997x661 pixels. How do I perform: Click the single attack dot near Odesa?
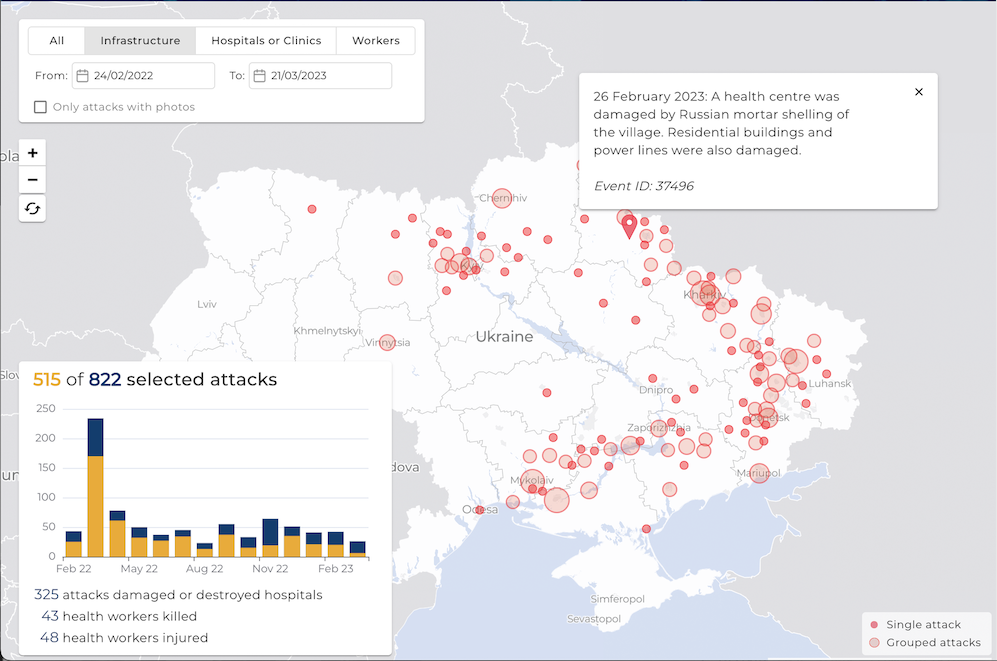click(x=479, y=510)
